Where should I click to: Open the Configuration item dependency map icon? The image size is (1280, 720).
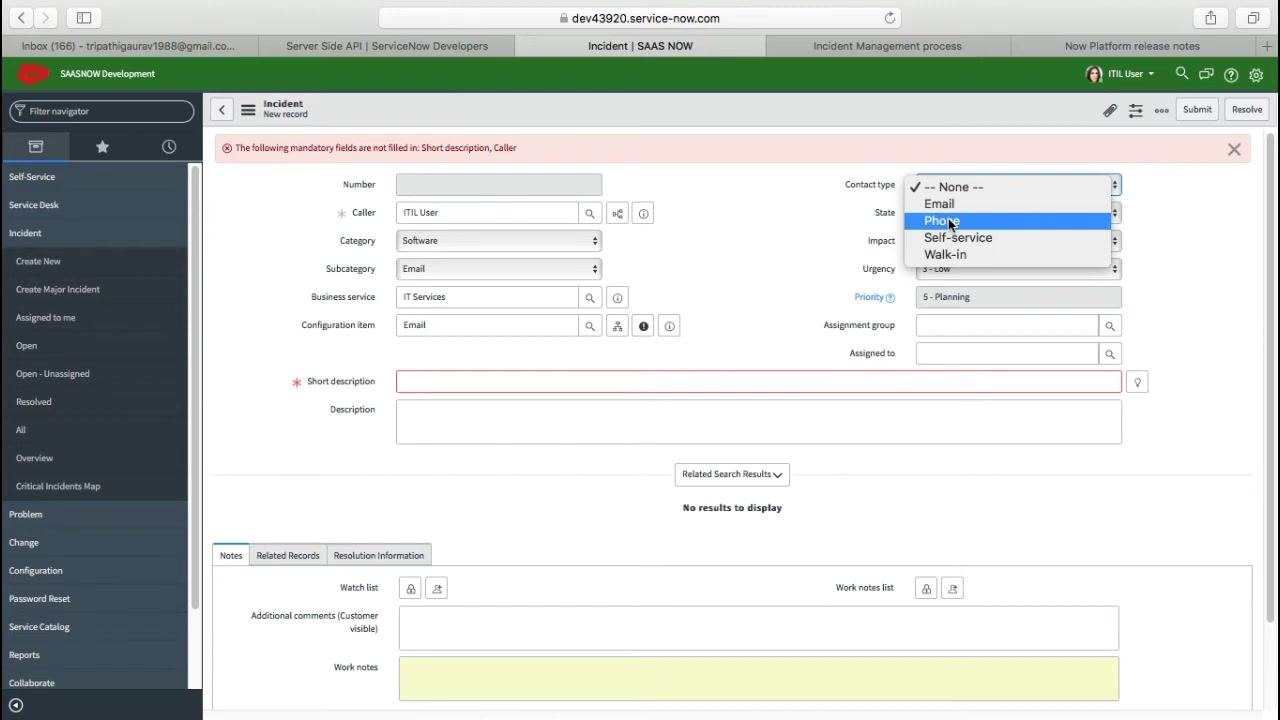617,326
